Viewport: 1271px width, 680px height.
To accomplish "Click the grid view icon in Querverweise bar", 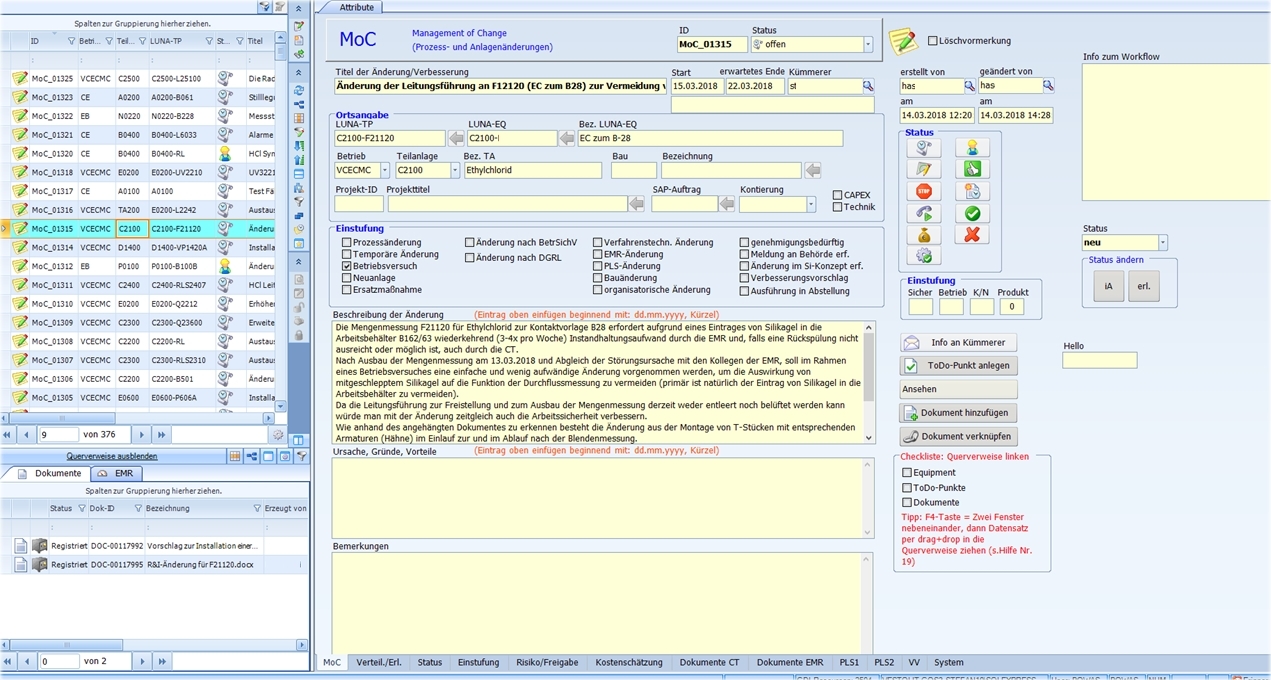I will pyautogui.click(x=235, y=456).
